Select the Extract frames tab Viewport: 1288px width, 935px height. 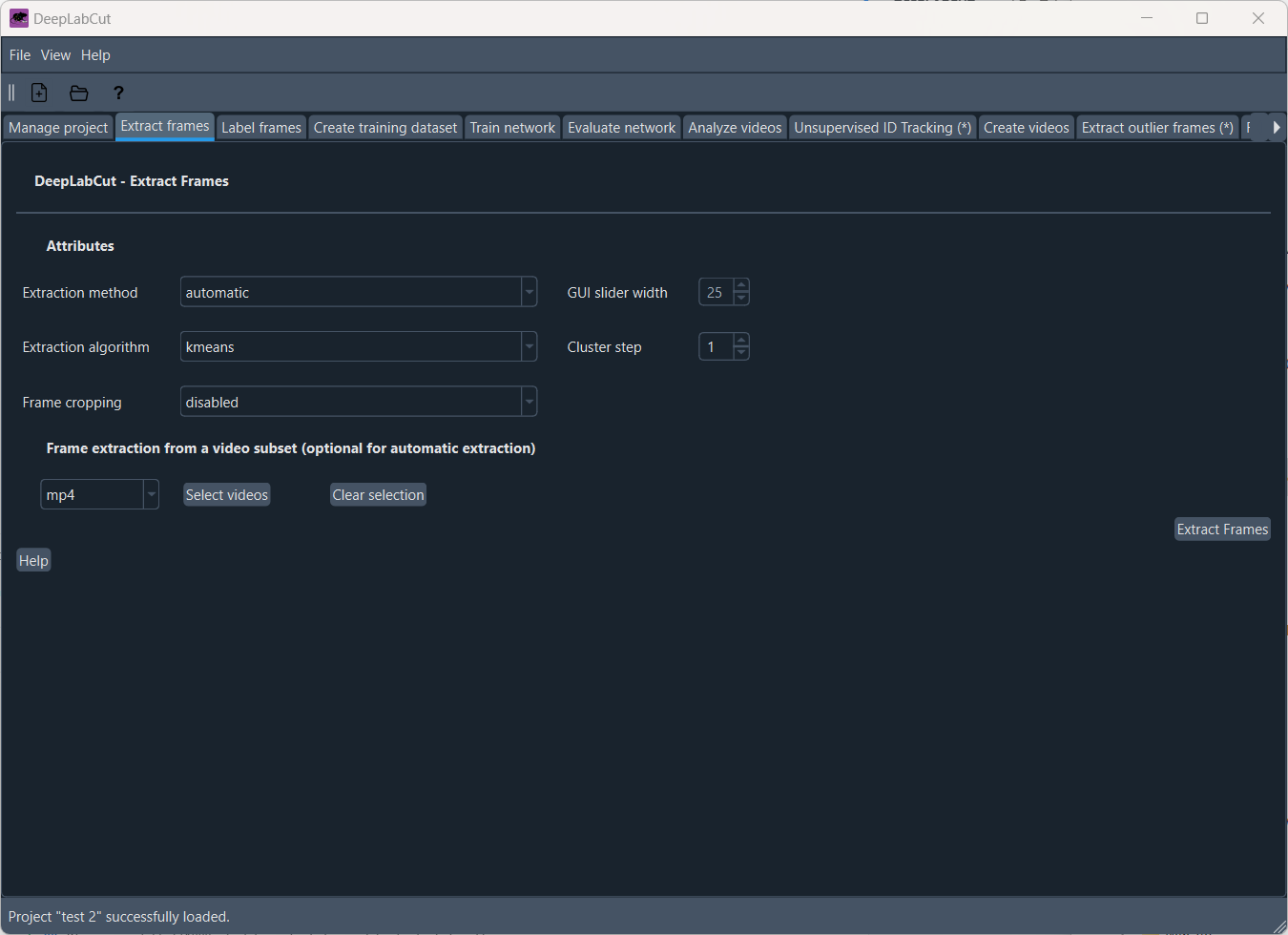click(165, 126)
